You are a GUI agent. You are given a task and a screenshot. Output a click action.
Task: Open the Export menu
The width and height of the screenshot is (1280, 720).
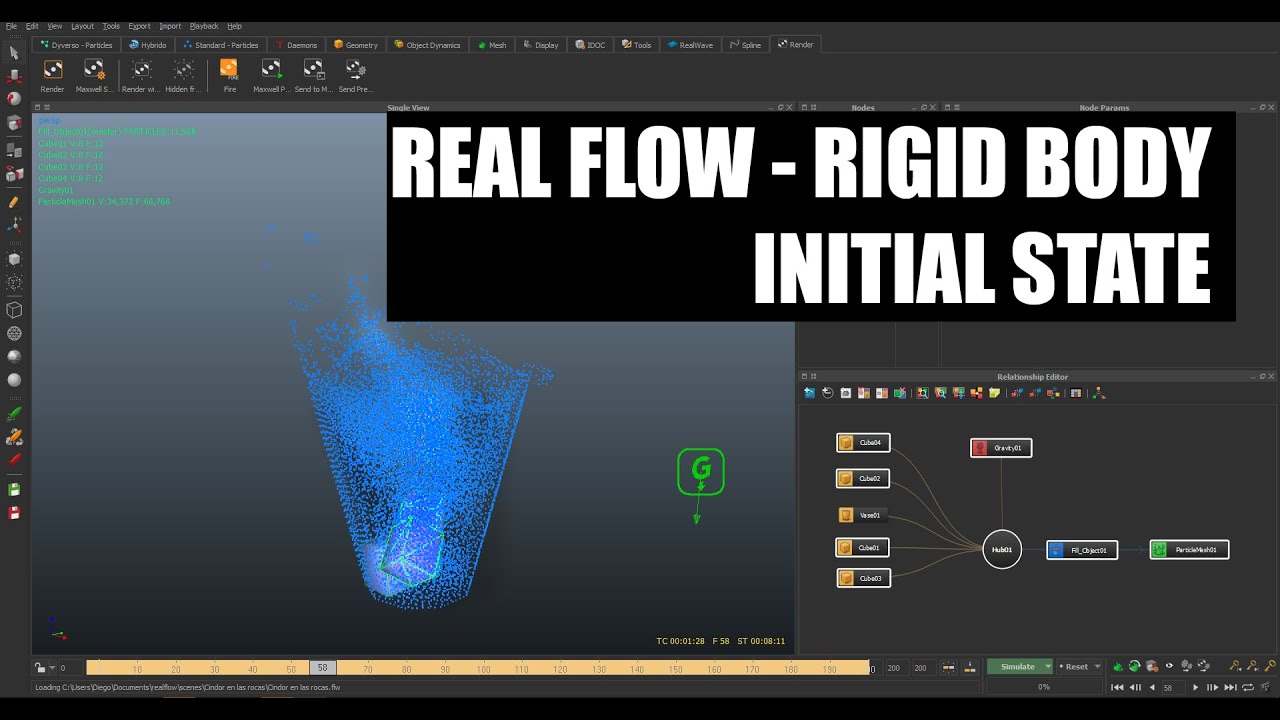139,26
